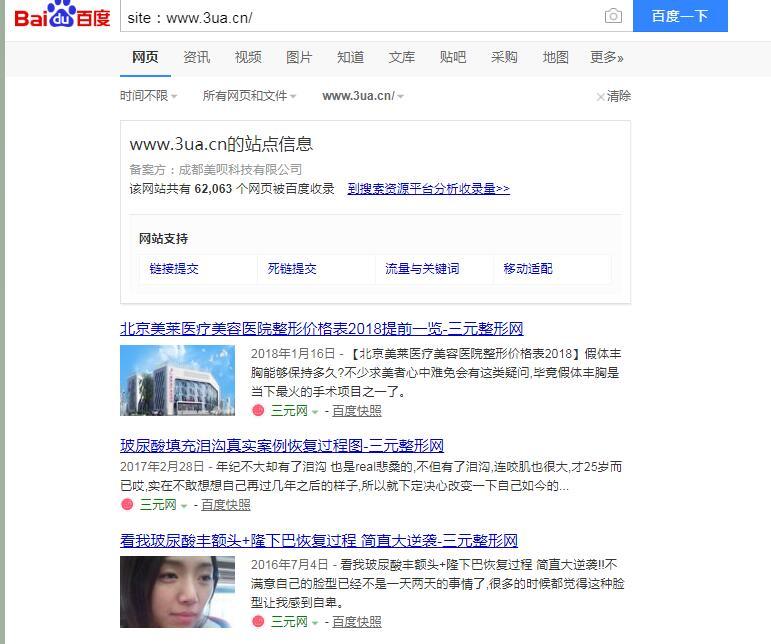The width and height of the screenshot is (771, 644).
Task: Click 三元网 source in the 玻尿酸丰额头 result
Action: pos(289,622)
